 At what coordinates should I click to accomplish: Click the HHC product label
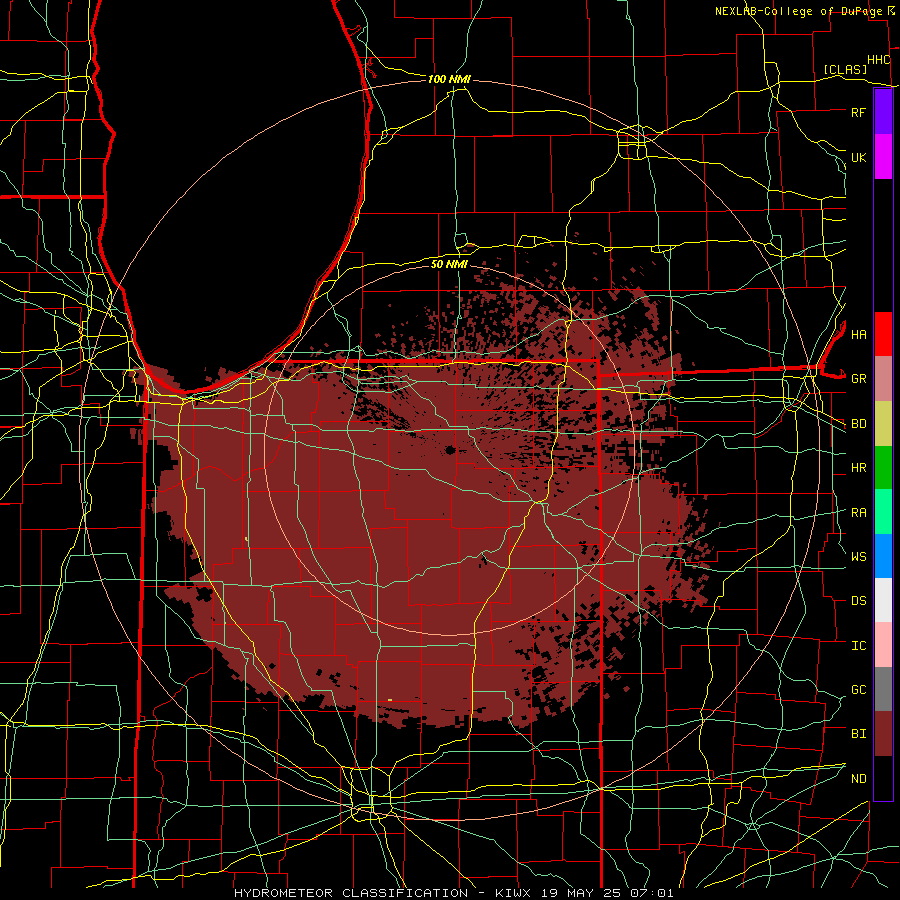[x=878, y=60]
